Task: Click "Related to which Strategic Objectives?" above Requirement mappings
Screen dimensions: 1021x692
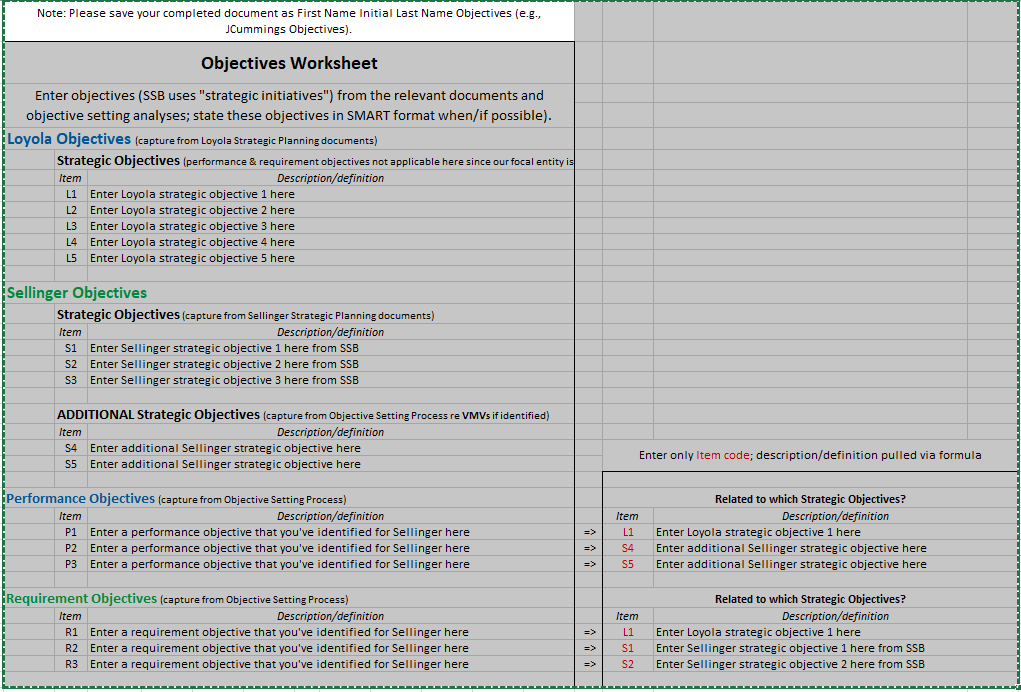Action: click(x=810, y=599)
